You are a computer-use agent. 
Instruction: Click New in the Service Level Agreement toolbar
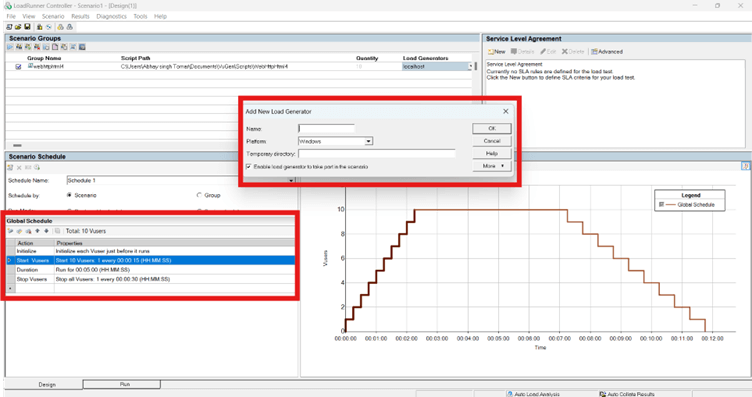point(497,51)
